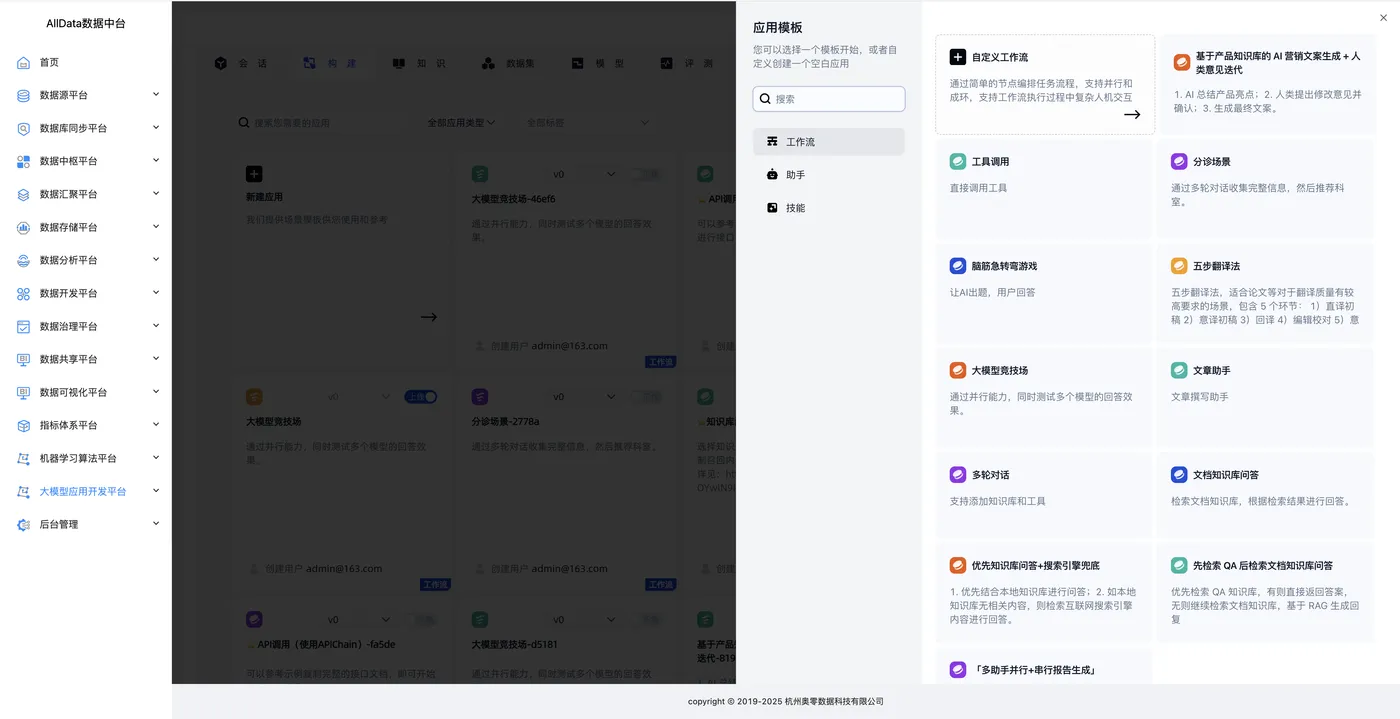
Task: Click the 数据源平台 database icon
Action: [23, 95]
